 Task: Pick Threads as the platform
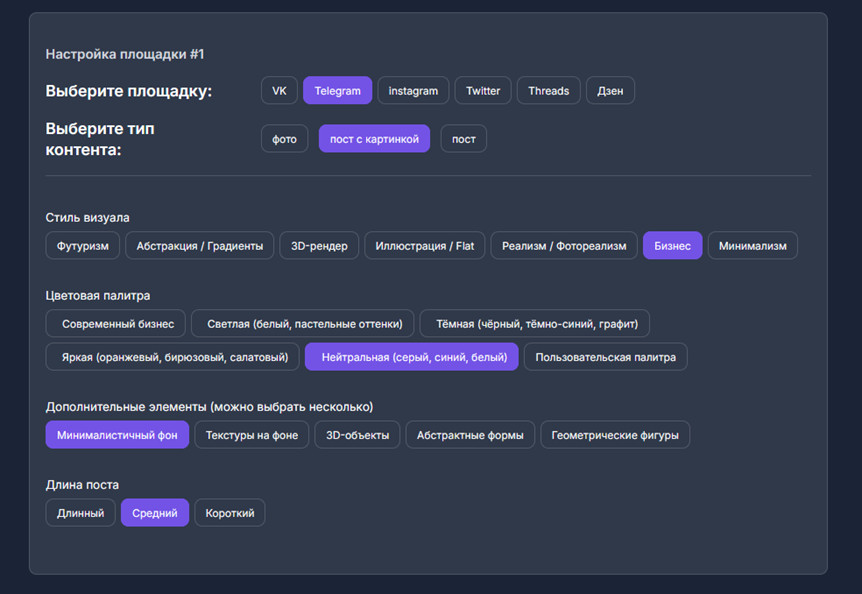point(548,91)
